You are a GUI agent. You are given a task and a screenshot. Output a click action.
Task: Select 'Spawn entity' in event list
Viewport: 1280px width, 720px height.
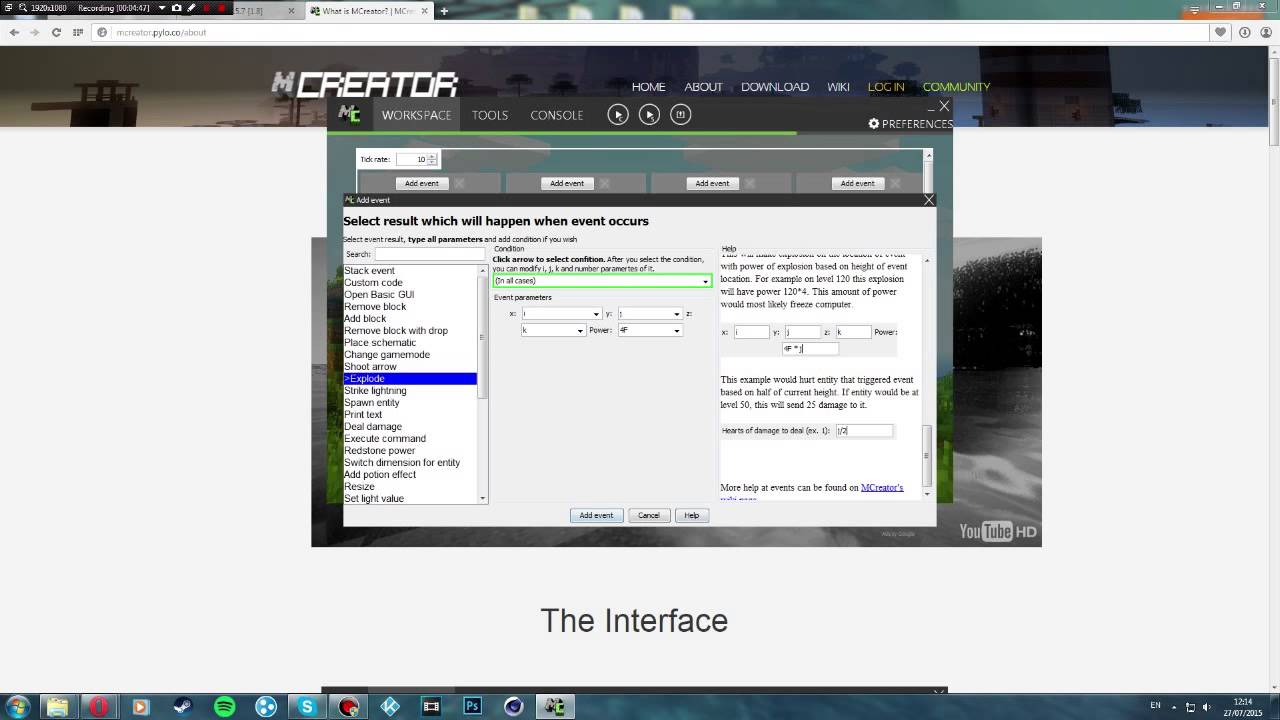[x=372, y=403]
